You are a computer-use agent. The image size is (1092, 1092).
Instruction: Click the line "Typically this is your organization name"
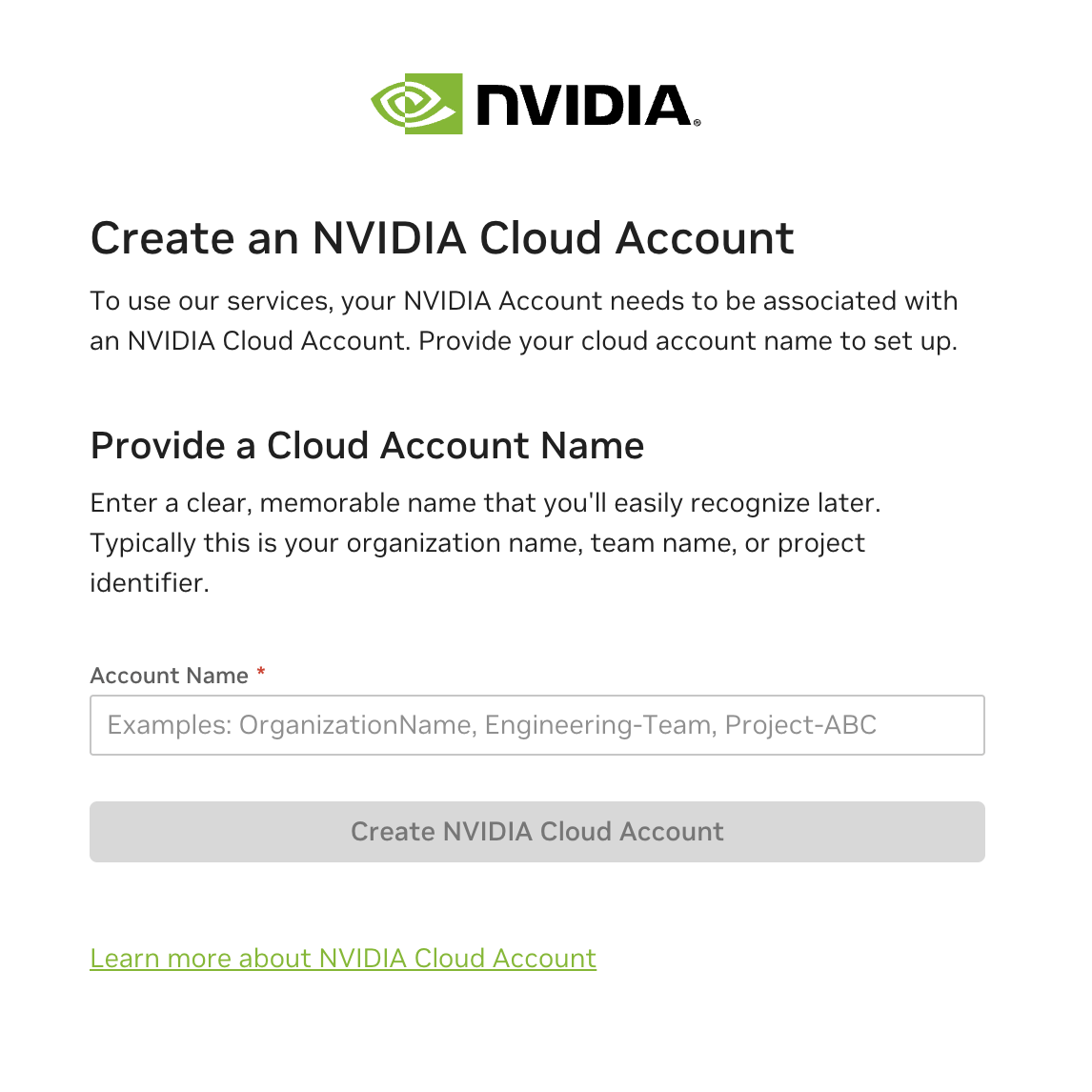[x=477, y=543]
